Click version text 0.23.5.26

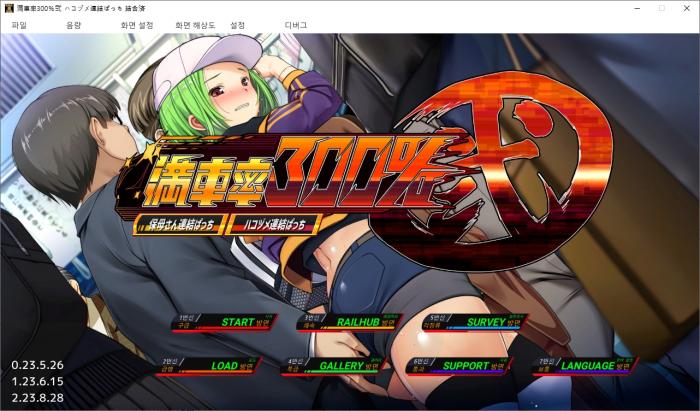[x=38, y=365]
